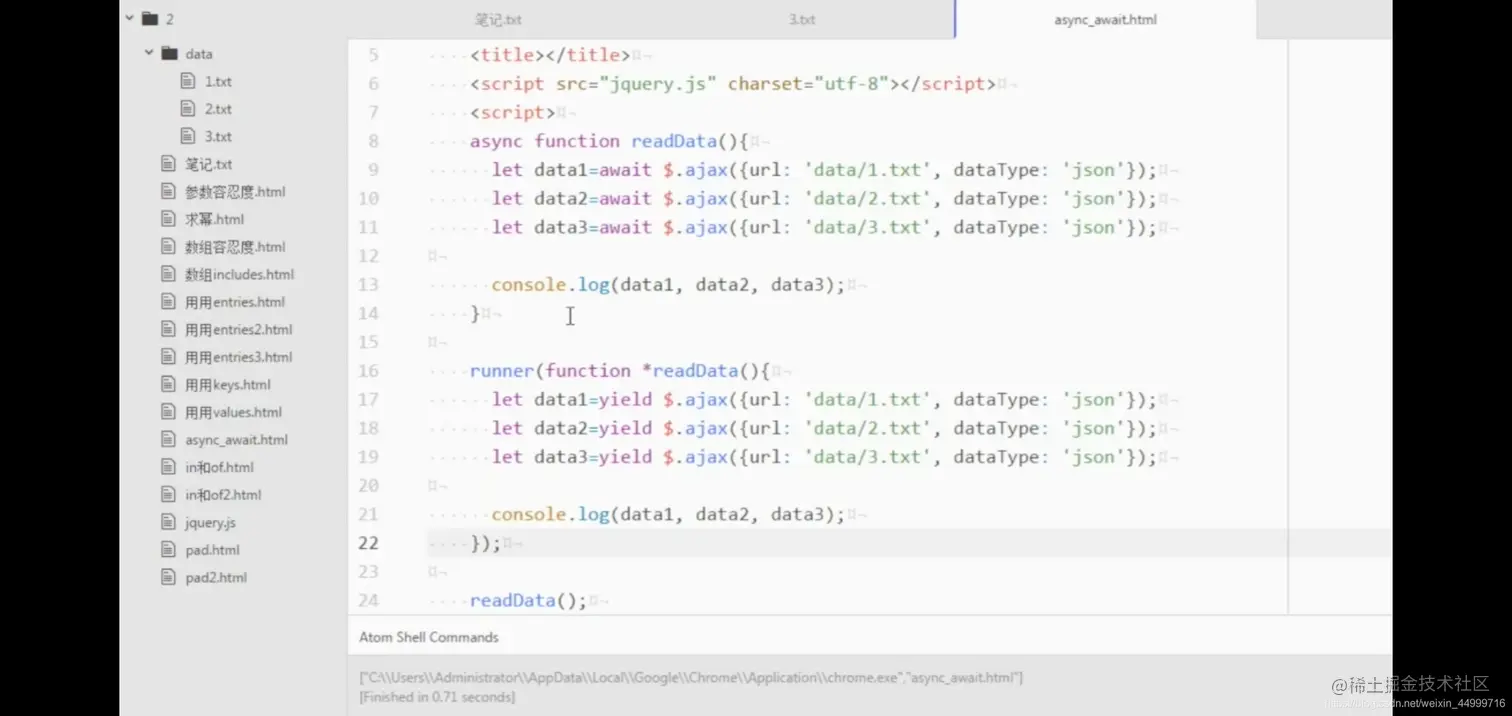Click file icon beside 参数容忍度.html

click(167, 191)
